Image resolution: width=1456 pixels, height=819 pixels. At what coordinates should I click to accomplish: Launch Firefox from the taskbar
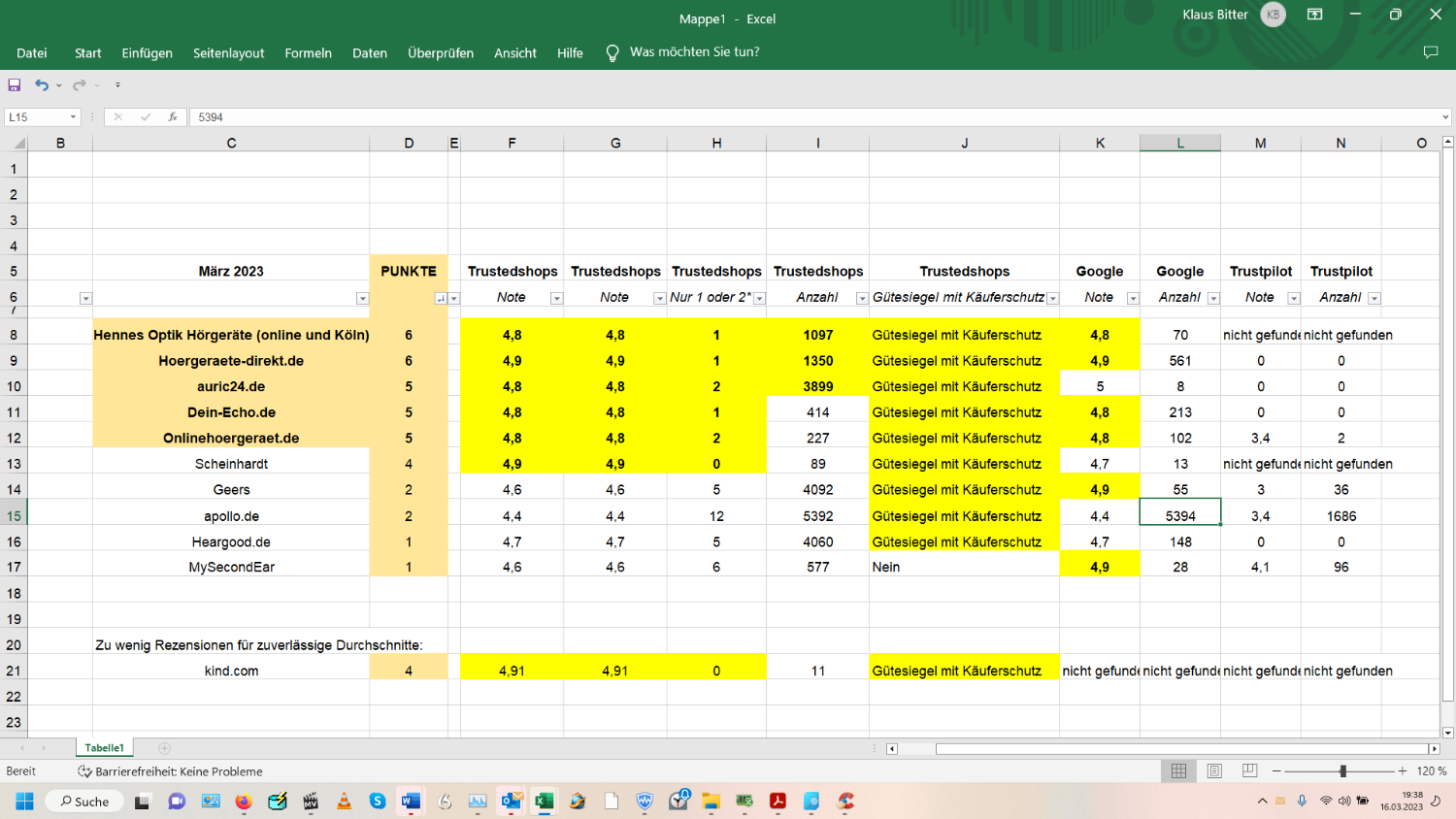(243, 802)
